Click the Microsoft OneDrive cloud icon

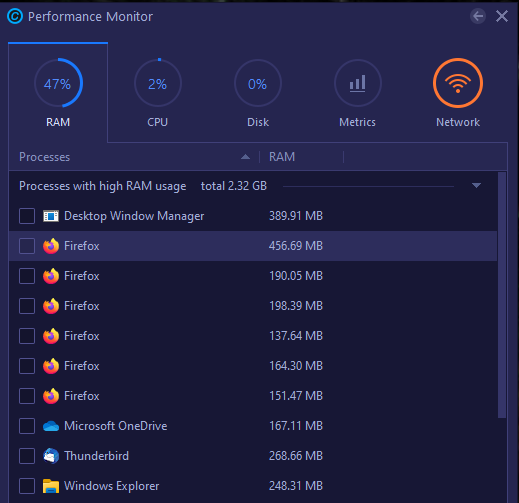[x=51, y=426]
